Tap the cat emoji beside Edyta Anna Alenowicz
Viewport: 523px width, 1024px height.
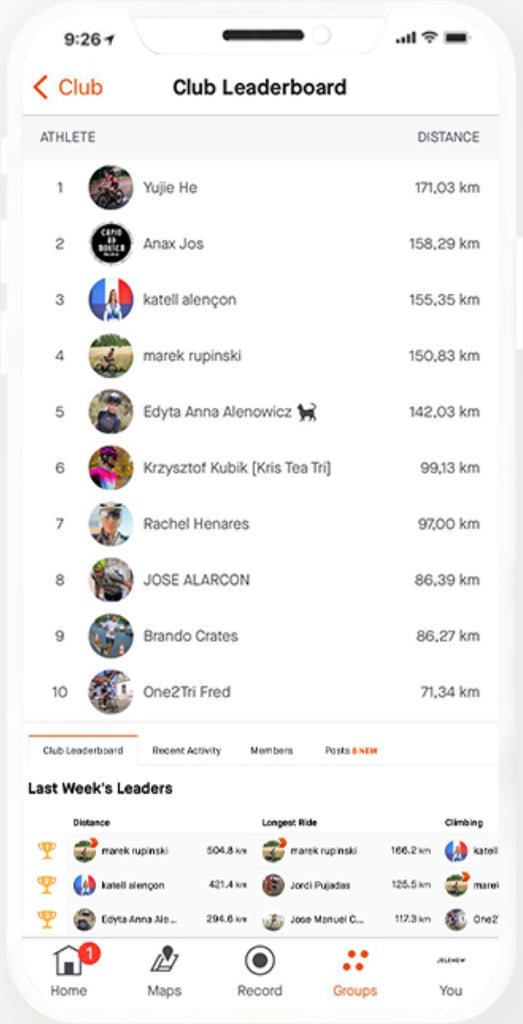[307, 412]
